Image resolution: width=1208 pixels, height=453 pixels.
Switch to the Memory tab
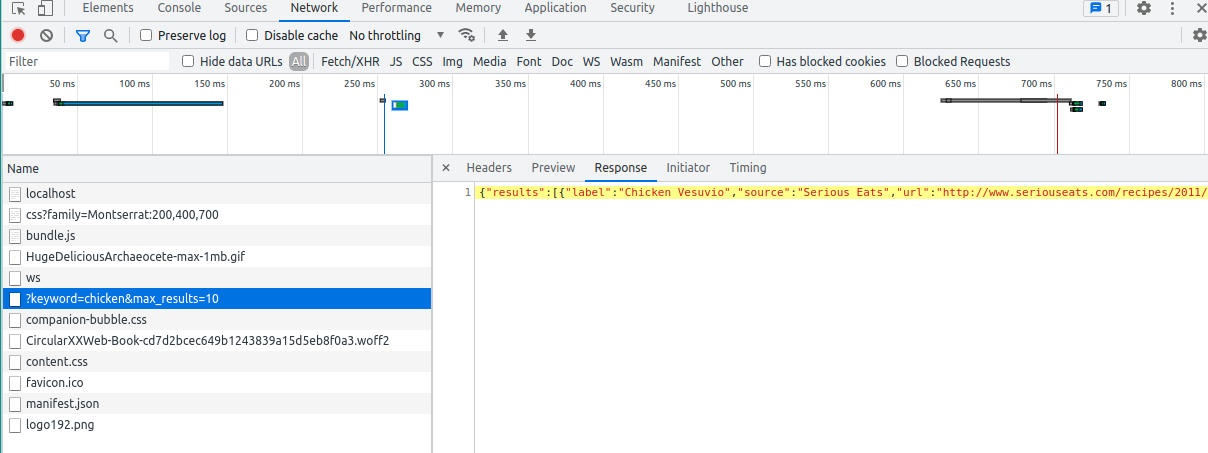[478, 8]
